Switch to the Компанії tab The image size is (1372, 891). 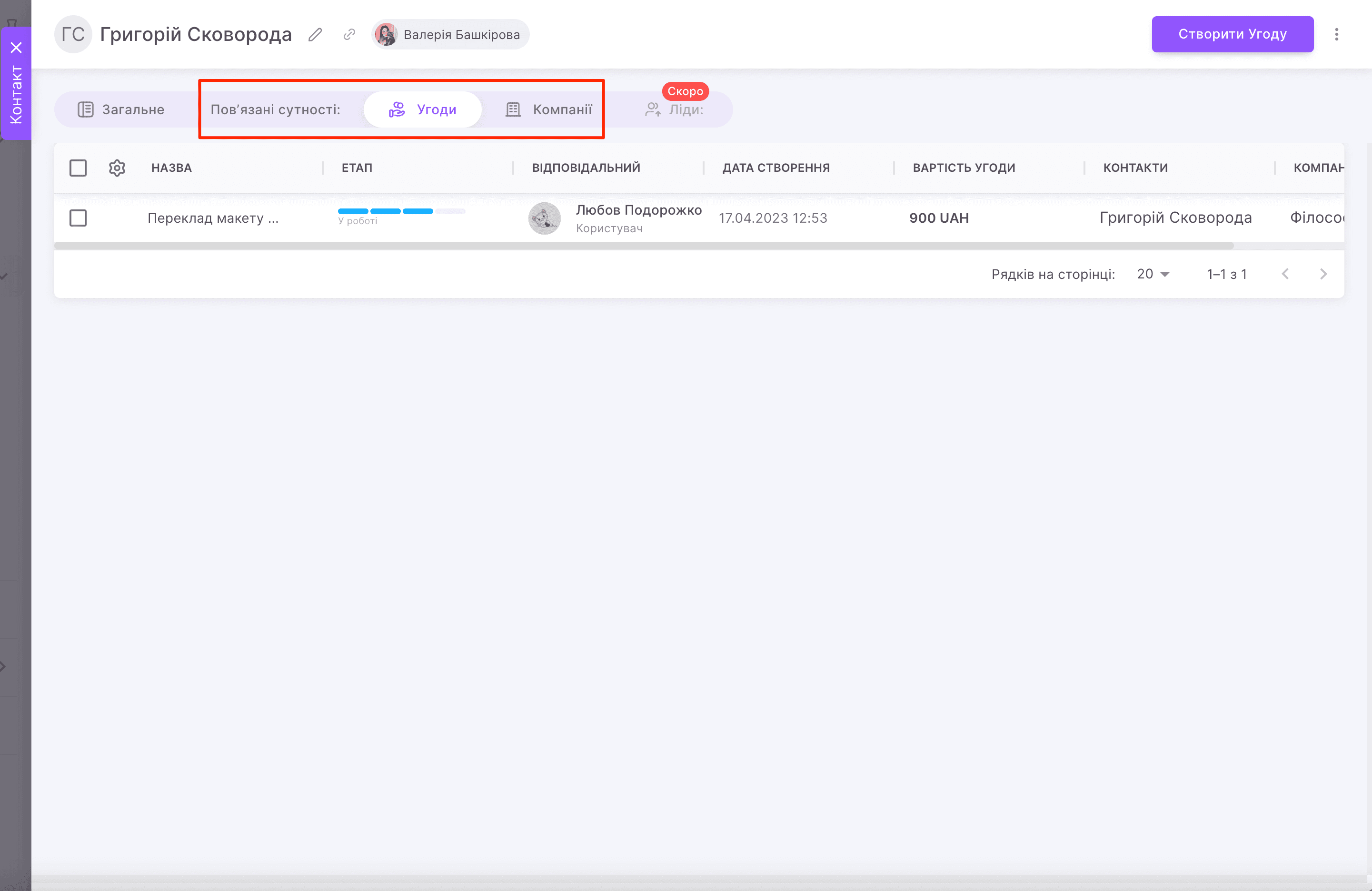pos(549,109)
